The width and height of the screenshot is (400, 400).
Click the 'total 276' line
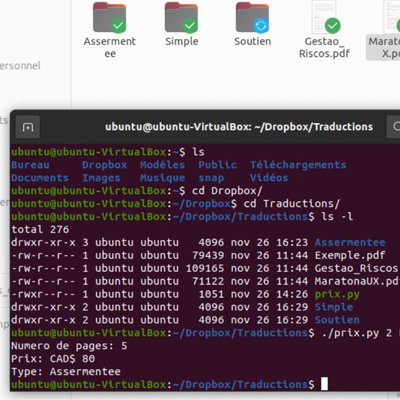[40, 230]
